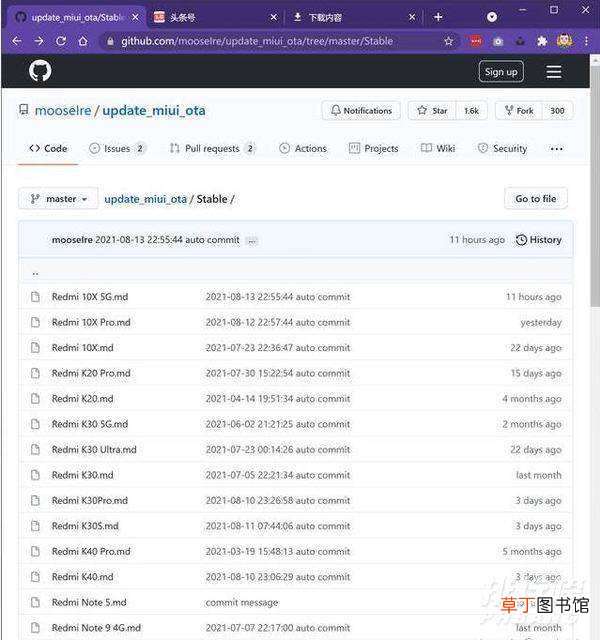
Task: Open the Pull requests tab
Action: click(x=213, y=149)
